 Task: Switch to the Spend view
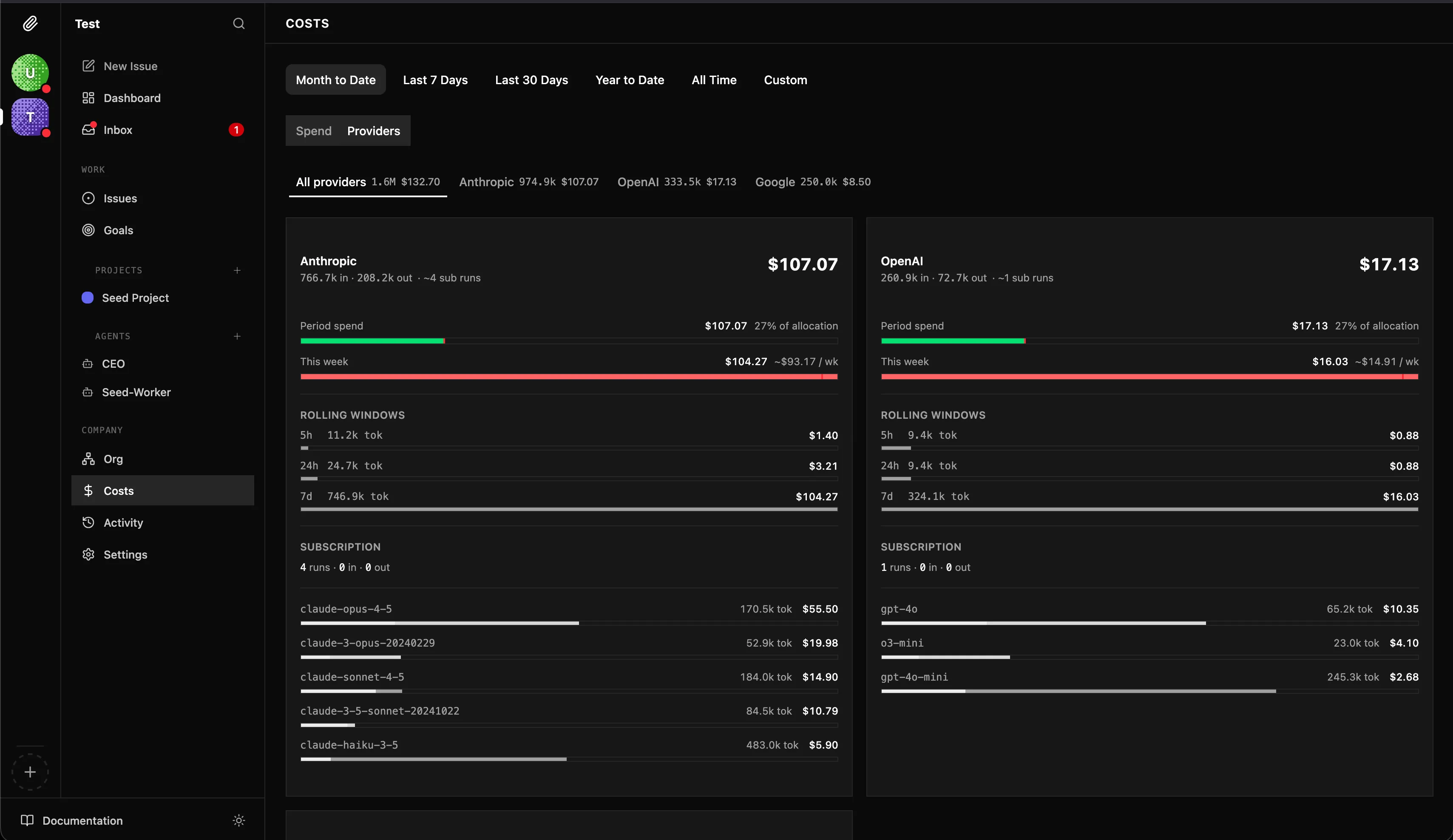pyautogui.click(x=314, y=131)
